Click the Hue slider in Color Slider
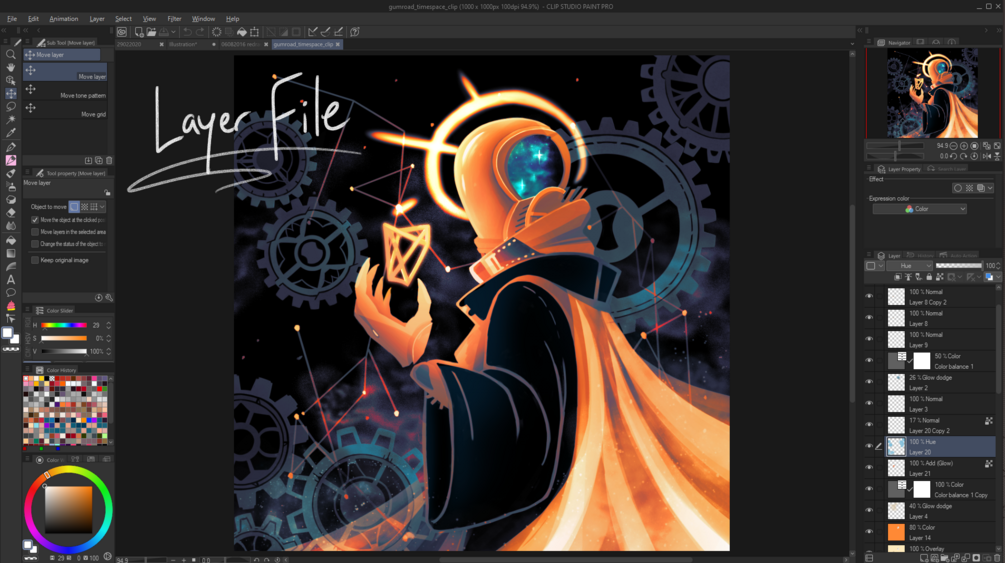Screen dimensions: 1005x563 63,325
